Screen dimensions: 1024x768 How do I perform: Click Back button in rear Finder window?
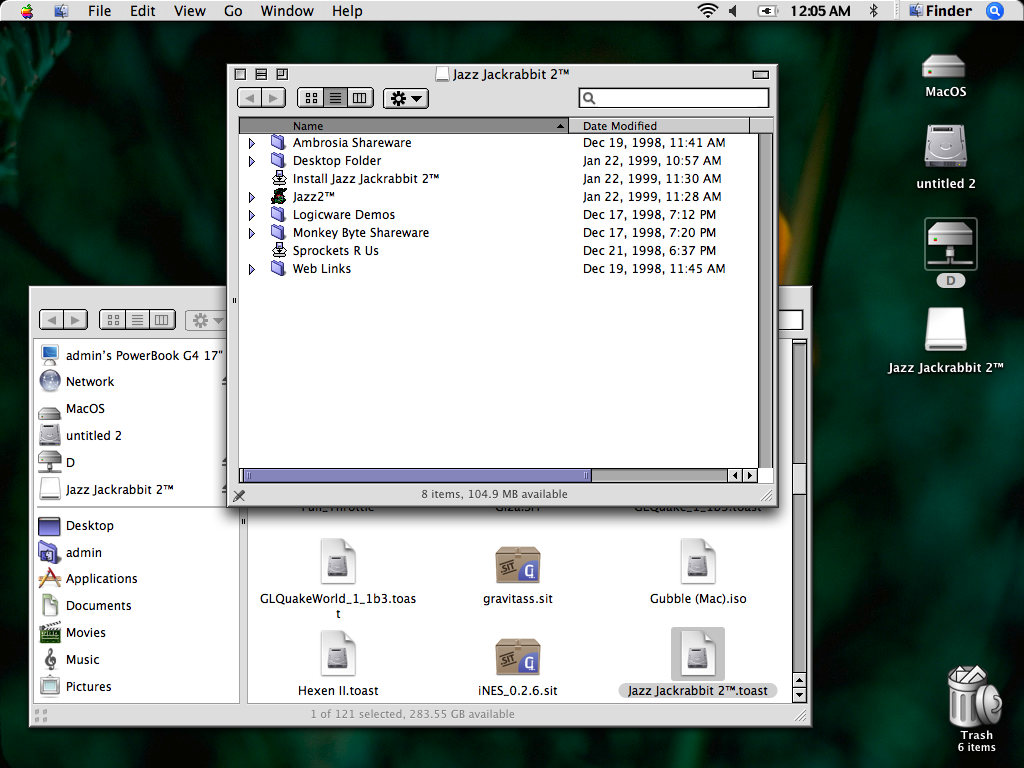51,319
